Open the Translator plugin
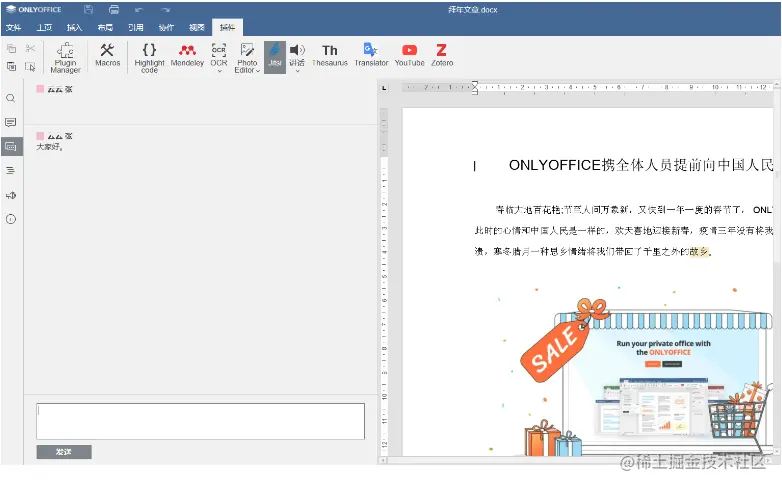 pyautogui.click(x=371, y=55)
